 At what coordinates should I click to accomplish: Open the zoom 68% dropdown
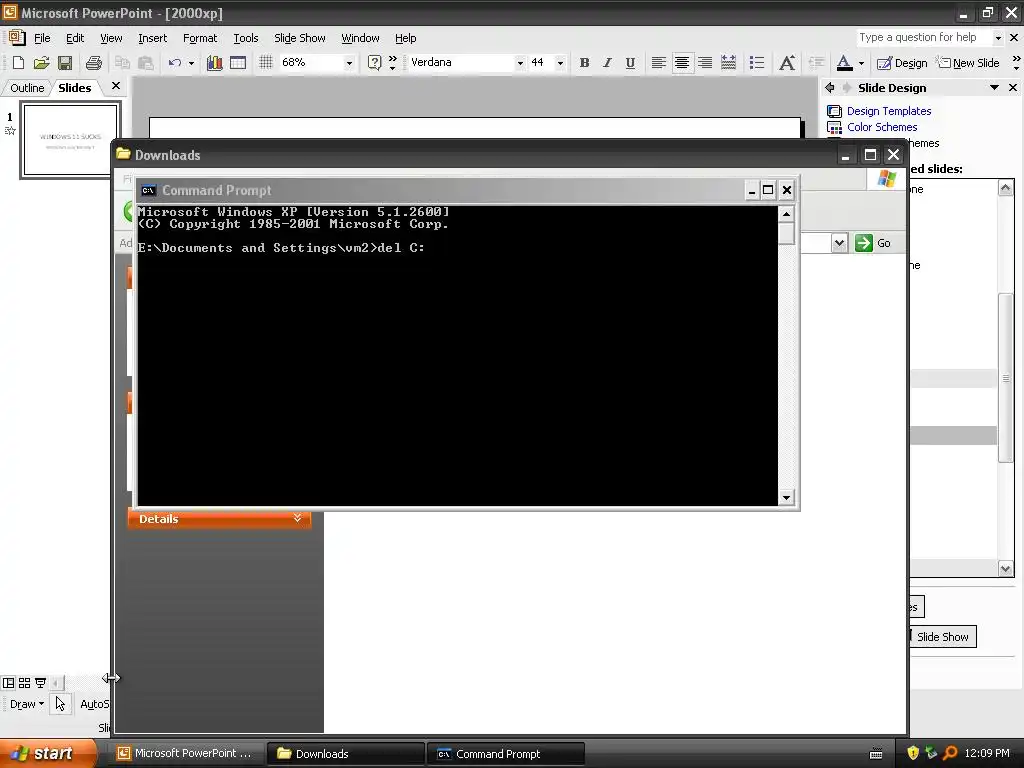point(349,63)
